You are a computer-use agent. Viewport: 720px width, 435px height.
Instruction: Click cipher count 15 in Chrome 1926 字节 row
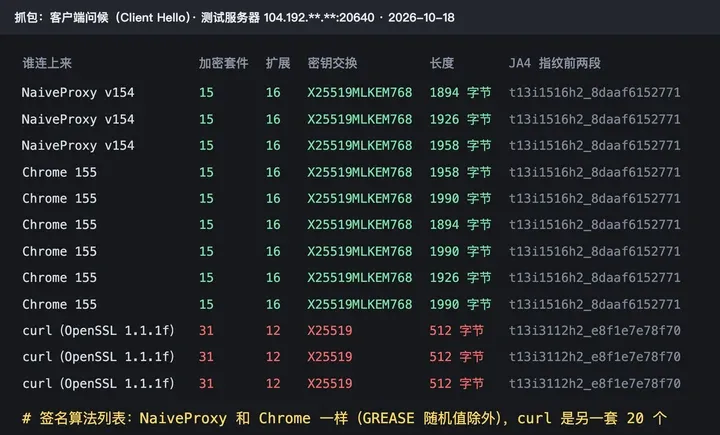point(206,277)
